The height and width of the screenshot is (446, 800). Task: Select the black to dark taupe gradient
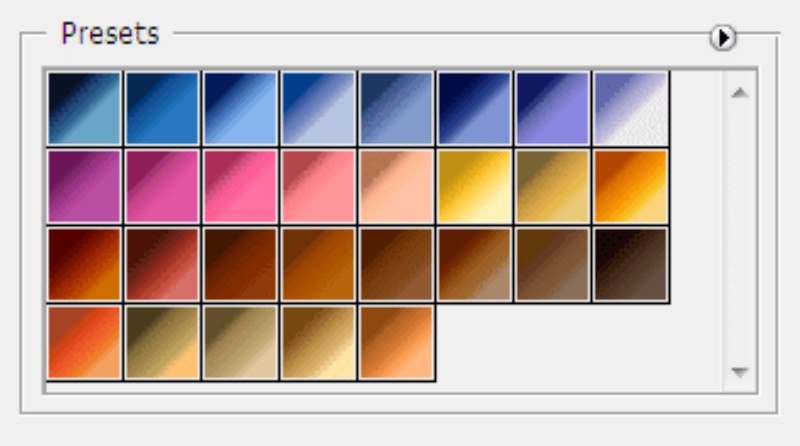[x=631, y=264]
